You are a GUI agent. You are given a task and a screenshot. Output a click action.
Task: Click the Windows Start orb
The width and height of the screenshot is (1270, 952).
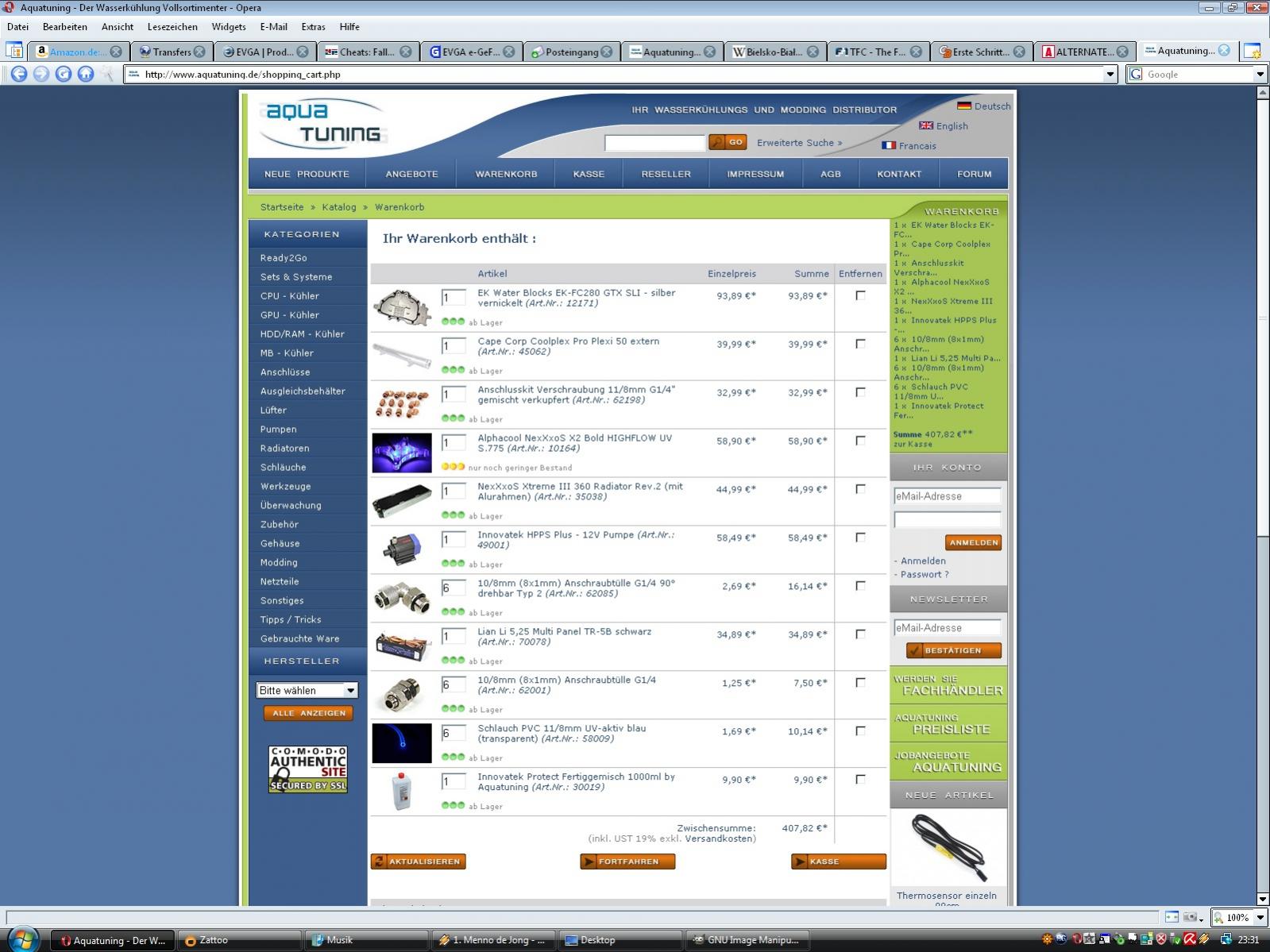[x=22, y=939]
